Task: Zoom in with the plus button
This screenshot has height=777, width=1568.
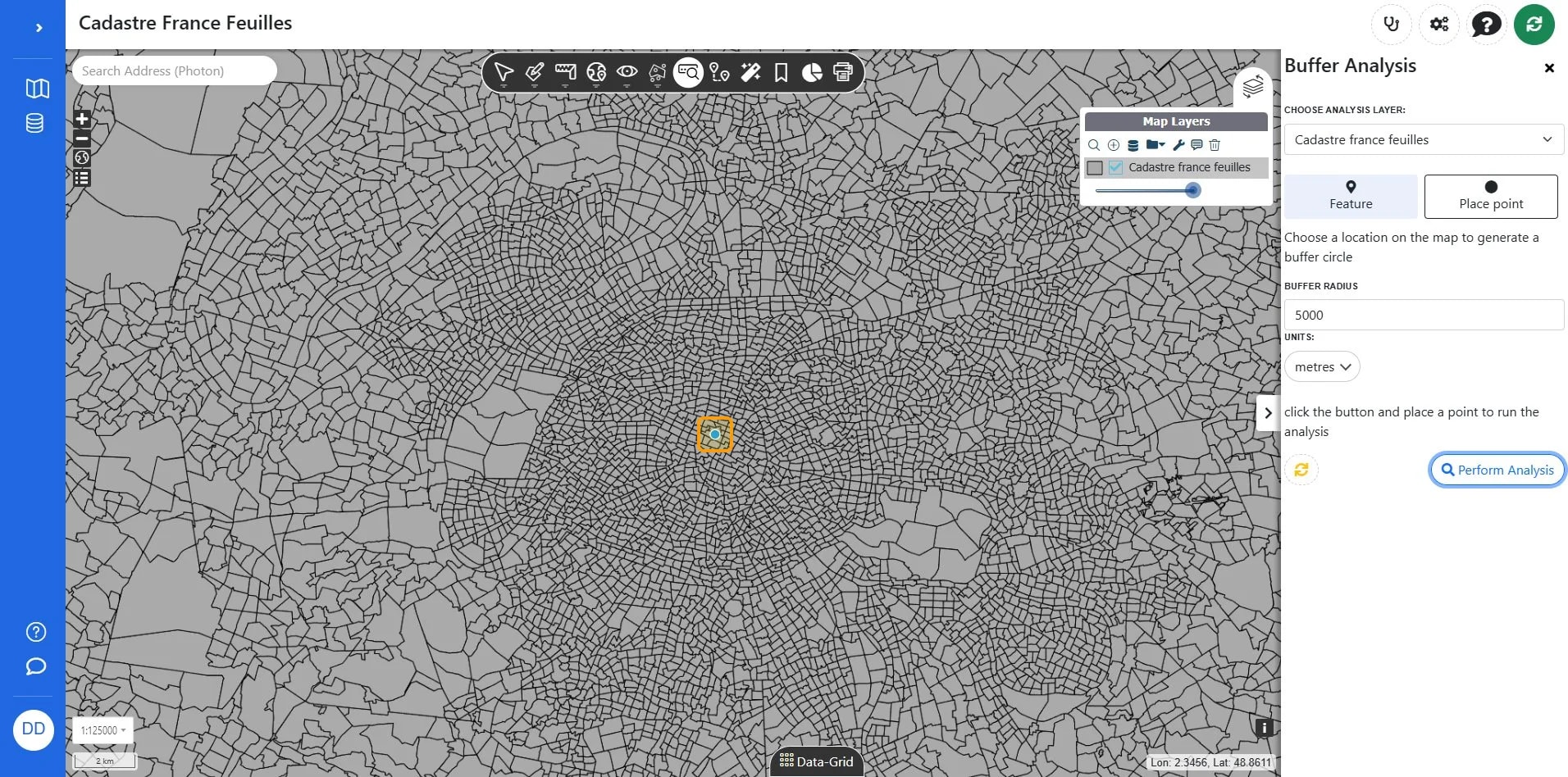Action: click(82, 119)
